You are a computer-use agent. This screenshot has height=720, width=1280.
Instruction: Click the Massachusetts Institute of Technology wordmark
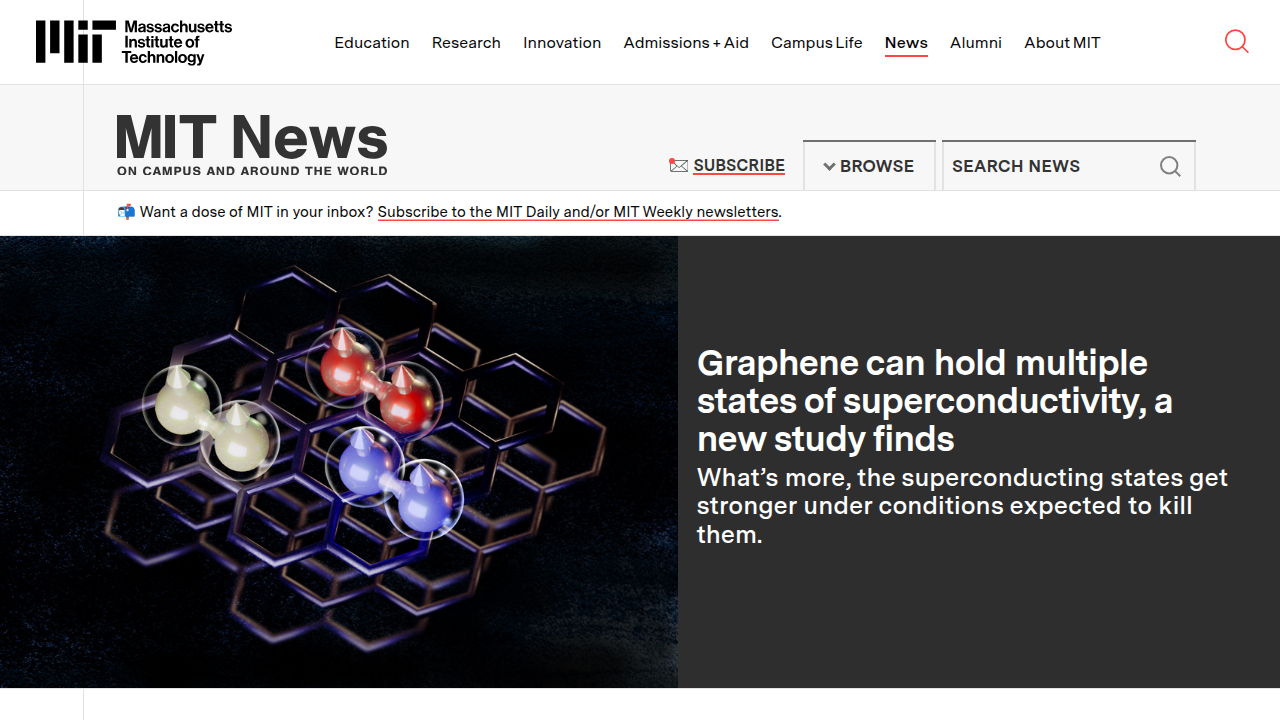pos(177,42)
